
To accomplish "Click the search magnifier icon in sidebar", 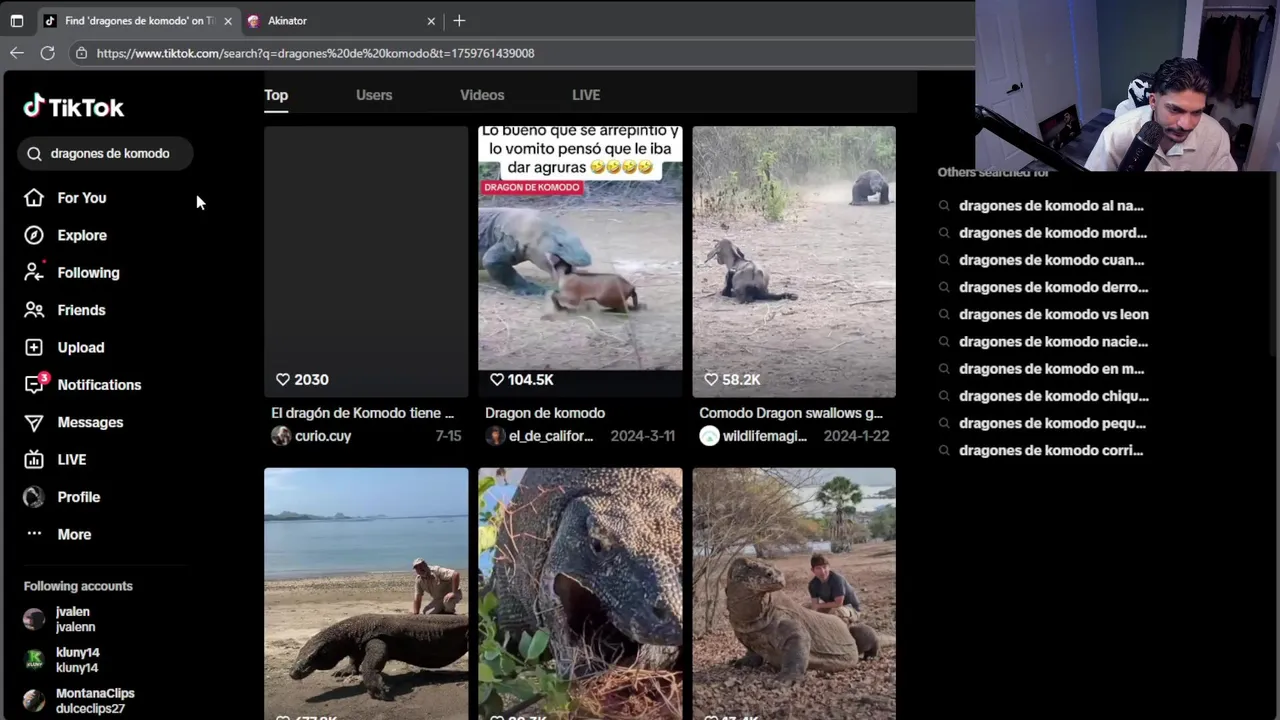I will (x=34, y=154).
